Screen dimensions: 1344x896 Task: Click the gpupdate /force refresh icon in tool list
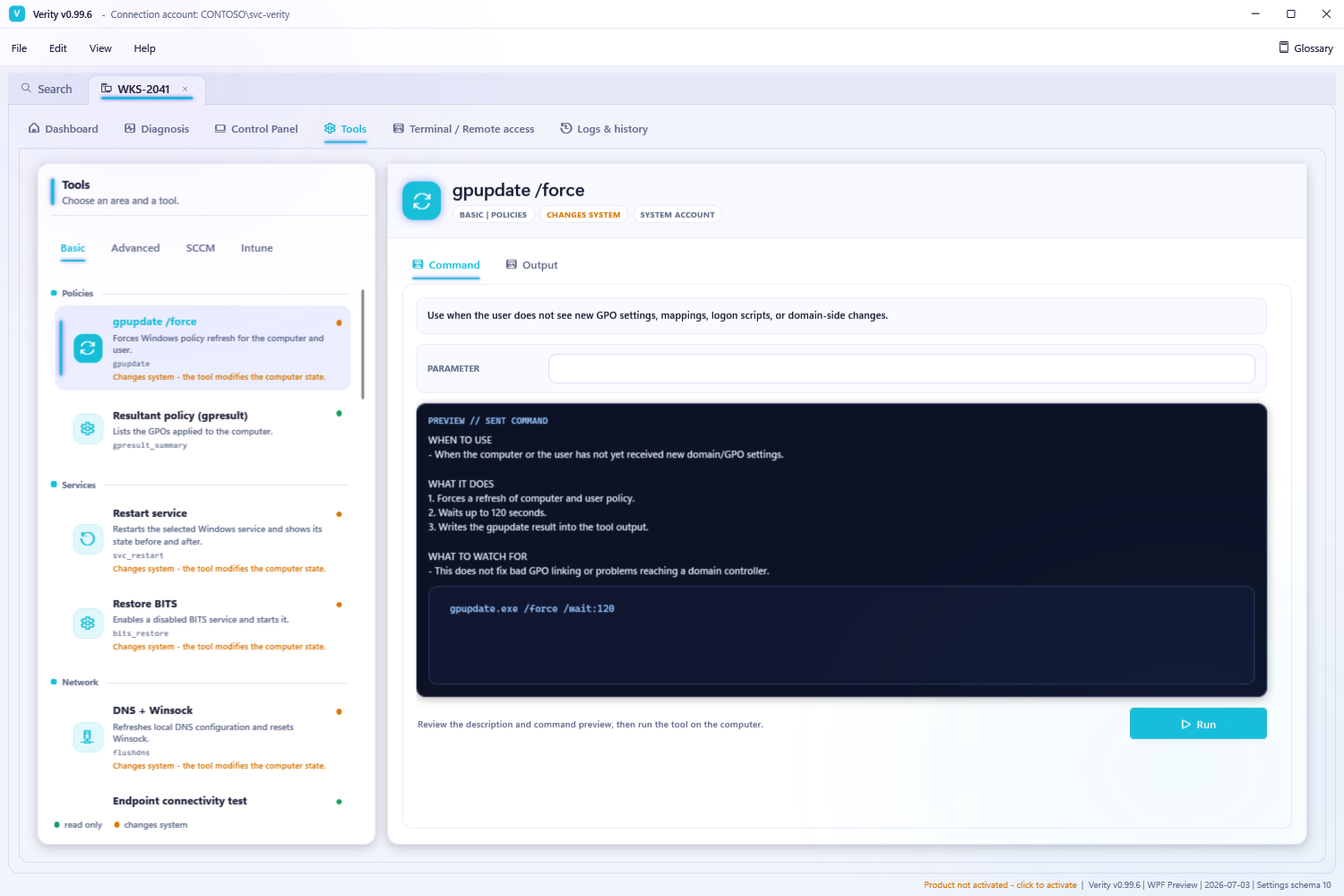(x=88, y=348)
